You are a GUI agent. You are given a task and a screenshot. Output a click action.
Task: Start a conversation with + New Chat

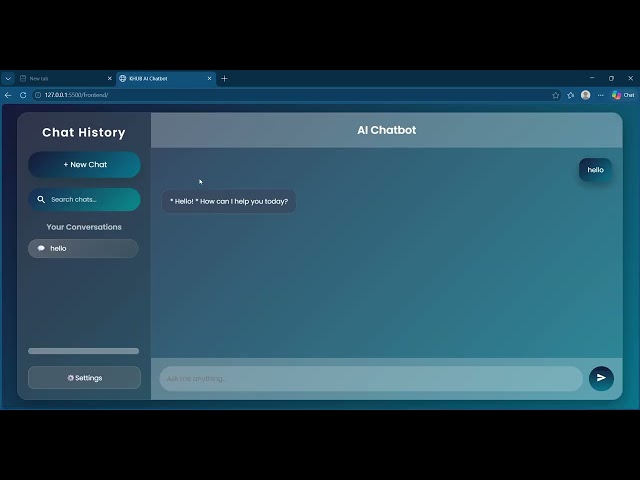(84, 164)
